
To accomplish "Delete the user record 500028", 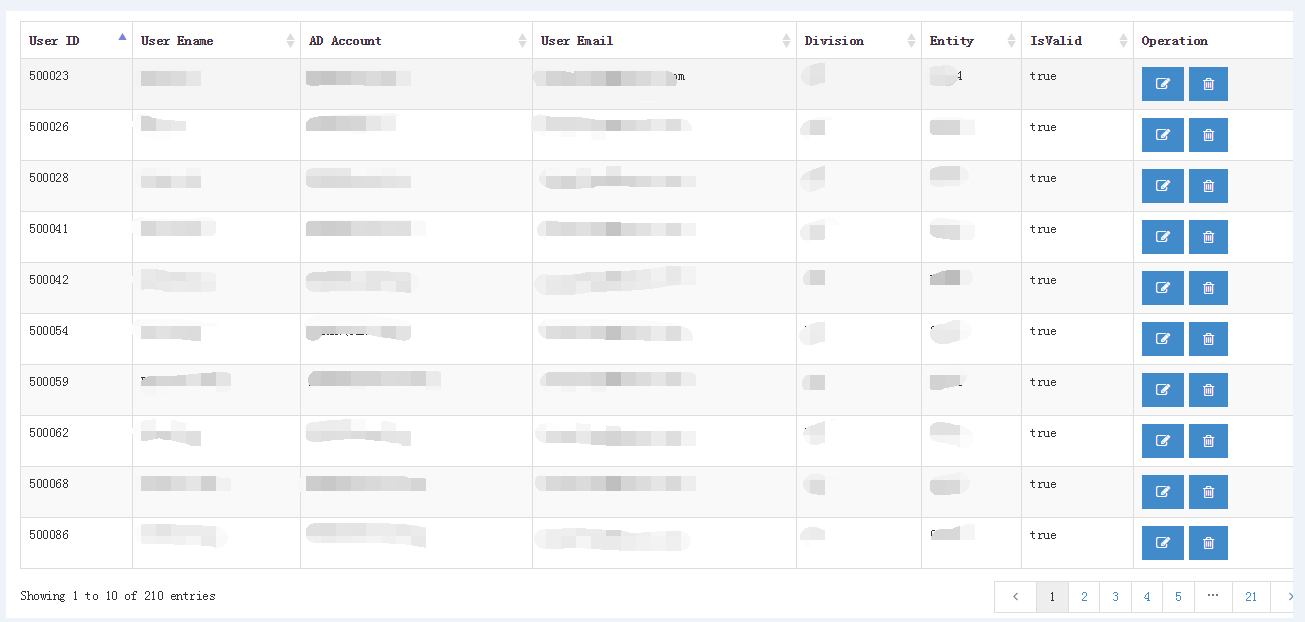I will pos(1208,186).
